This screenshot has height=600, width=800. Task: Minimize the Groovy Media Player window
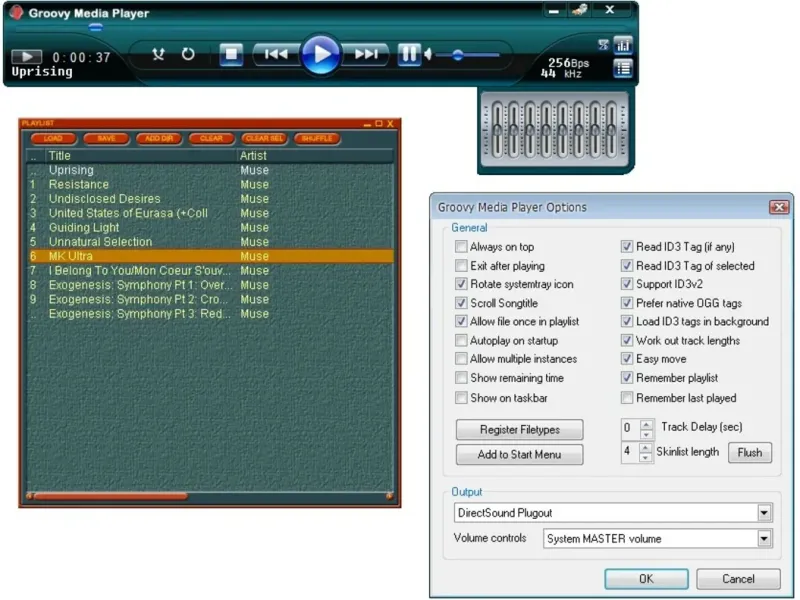554,10
